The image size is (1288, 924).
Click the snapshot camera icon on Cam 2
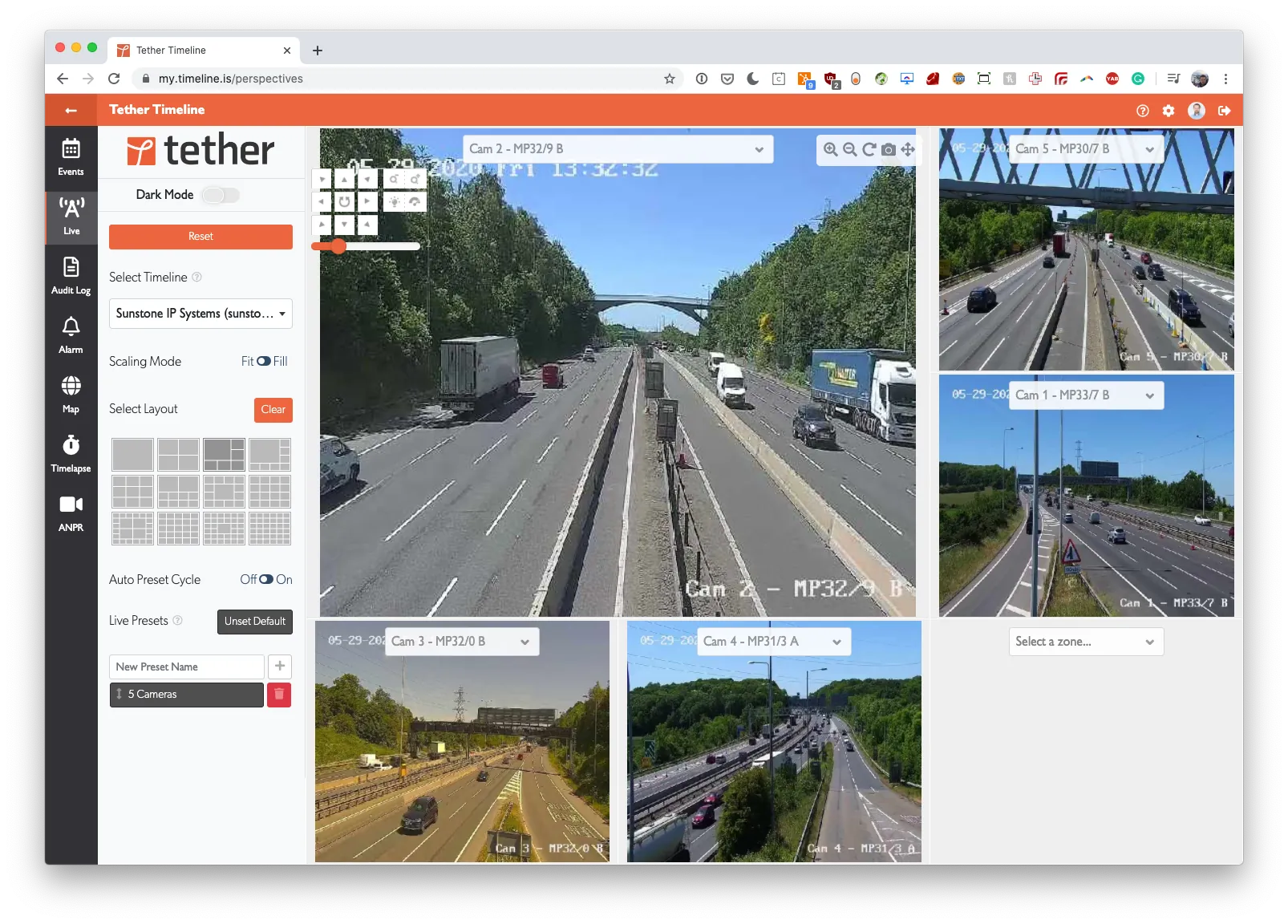(888, 150)
